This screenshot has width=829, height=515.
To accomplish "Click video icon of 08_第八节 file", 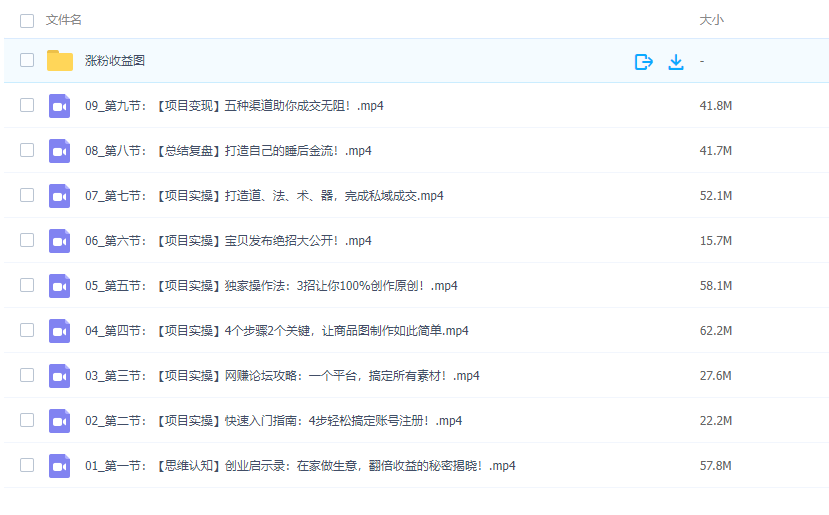I will tap(60, 151).
